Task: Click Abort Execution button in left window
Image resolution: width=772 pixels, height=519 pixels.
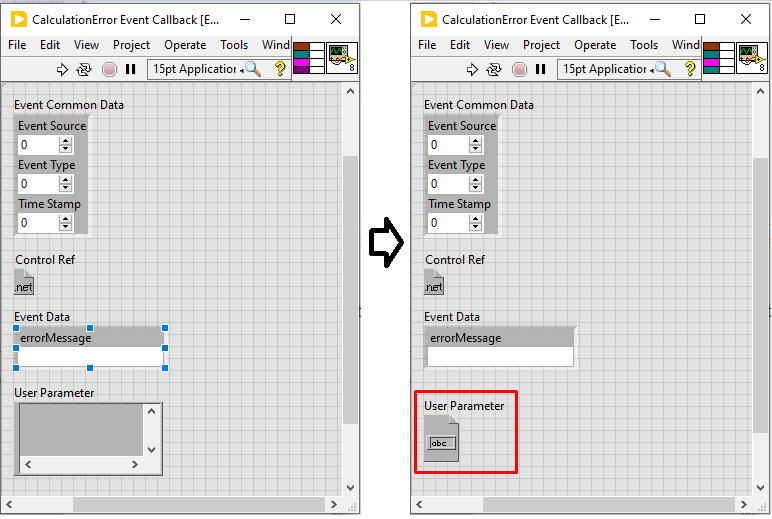Action: pyautogui.click(x=109, y=69)
